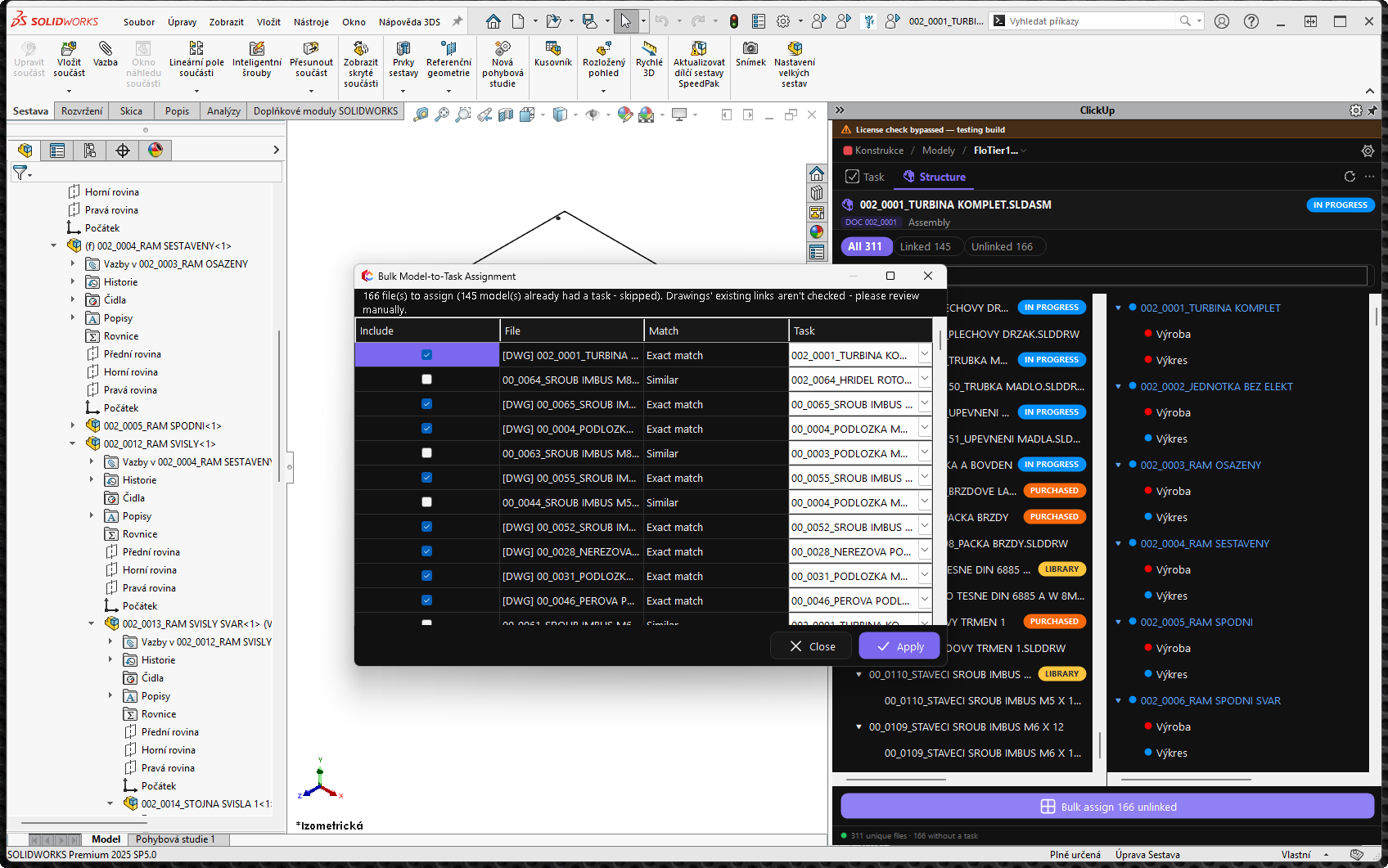Uncheck Include for 00_0028_NEREZOVA row

point(426,551)
